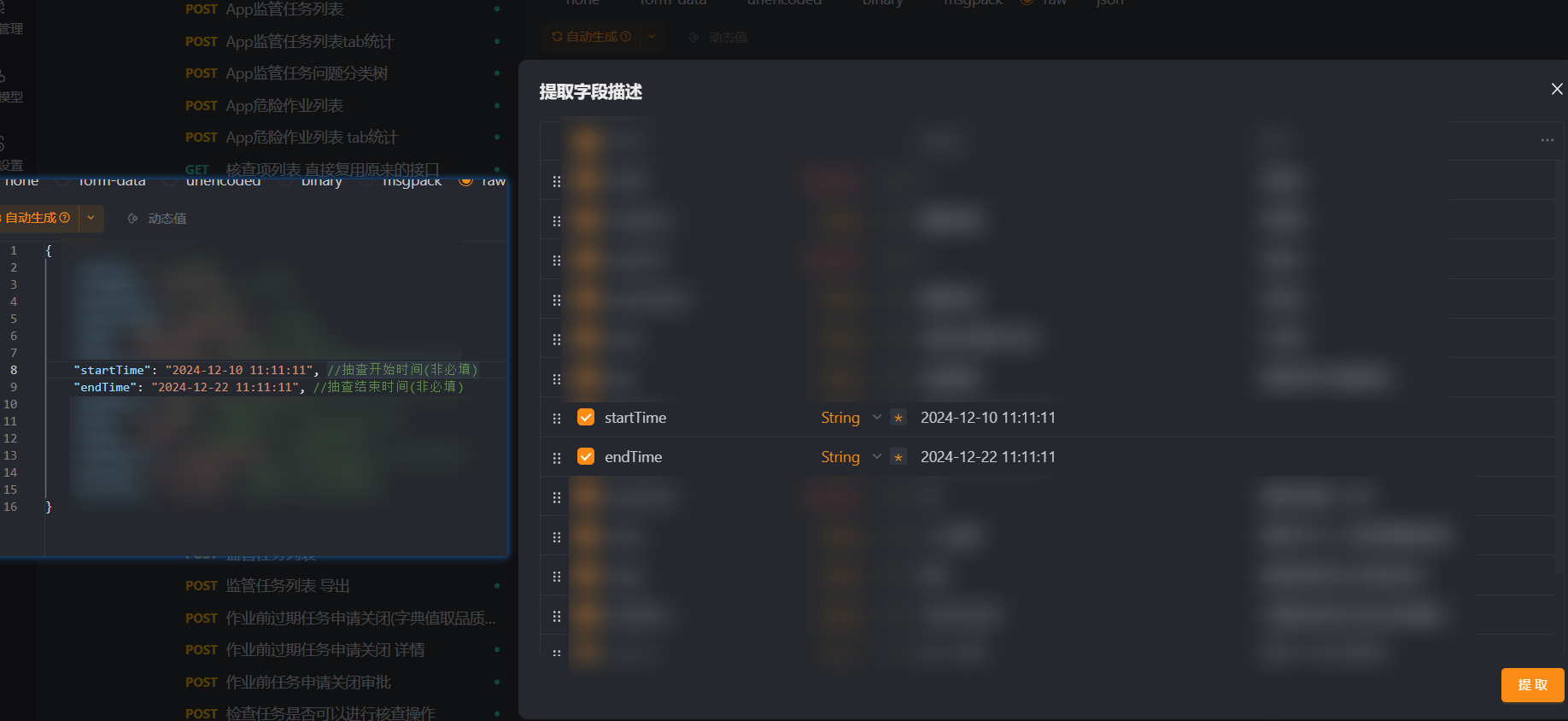The width and height of the screenshot is (1568, 721).
Task: Click the startTime field name in dialog
Action: pyautogui.click(x=635, y=418)
